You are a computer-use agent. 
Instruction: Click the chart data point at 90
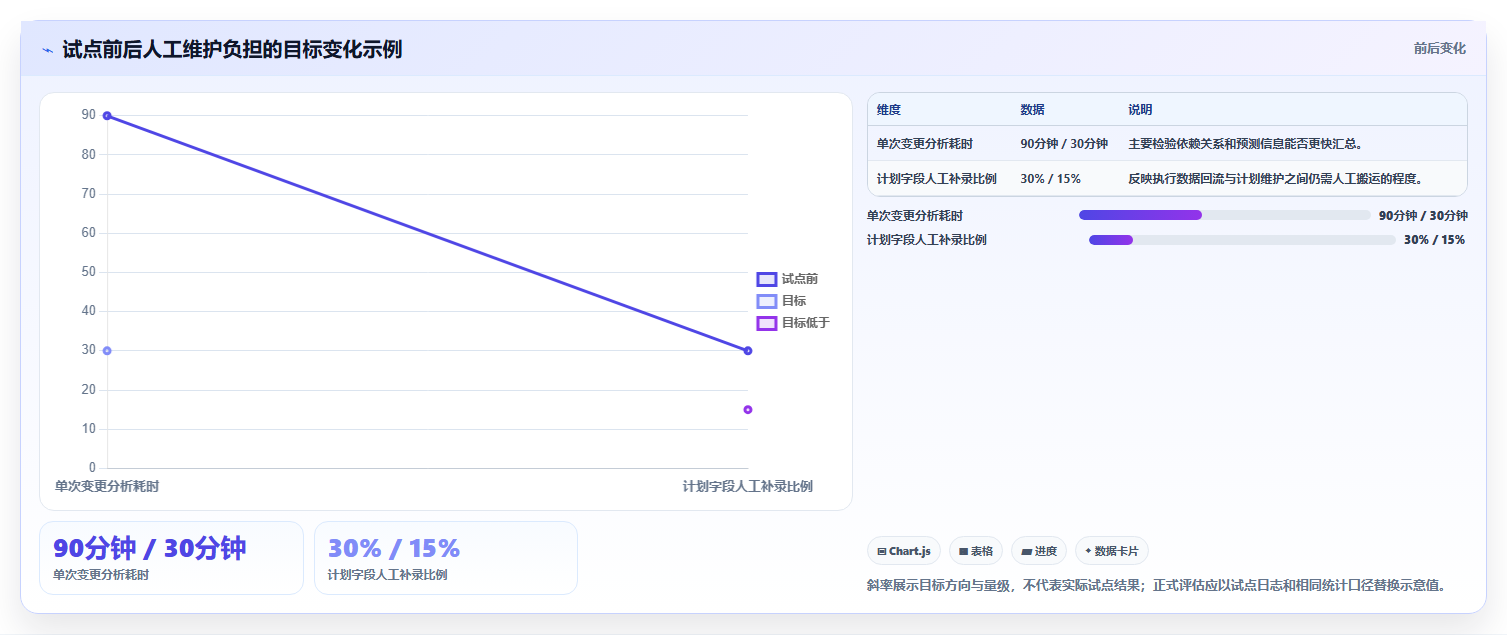click(x=107, y=116)
